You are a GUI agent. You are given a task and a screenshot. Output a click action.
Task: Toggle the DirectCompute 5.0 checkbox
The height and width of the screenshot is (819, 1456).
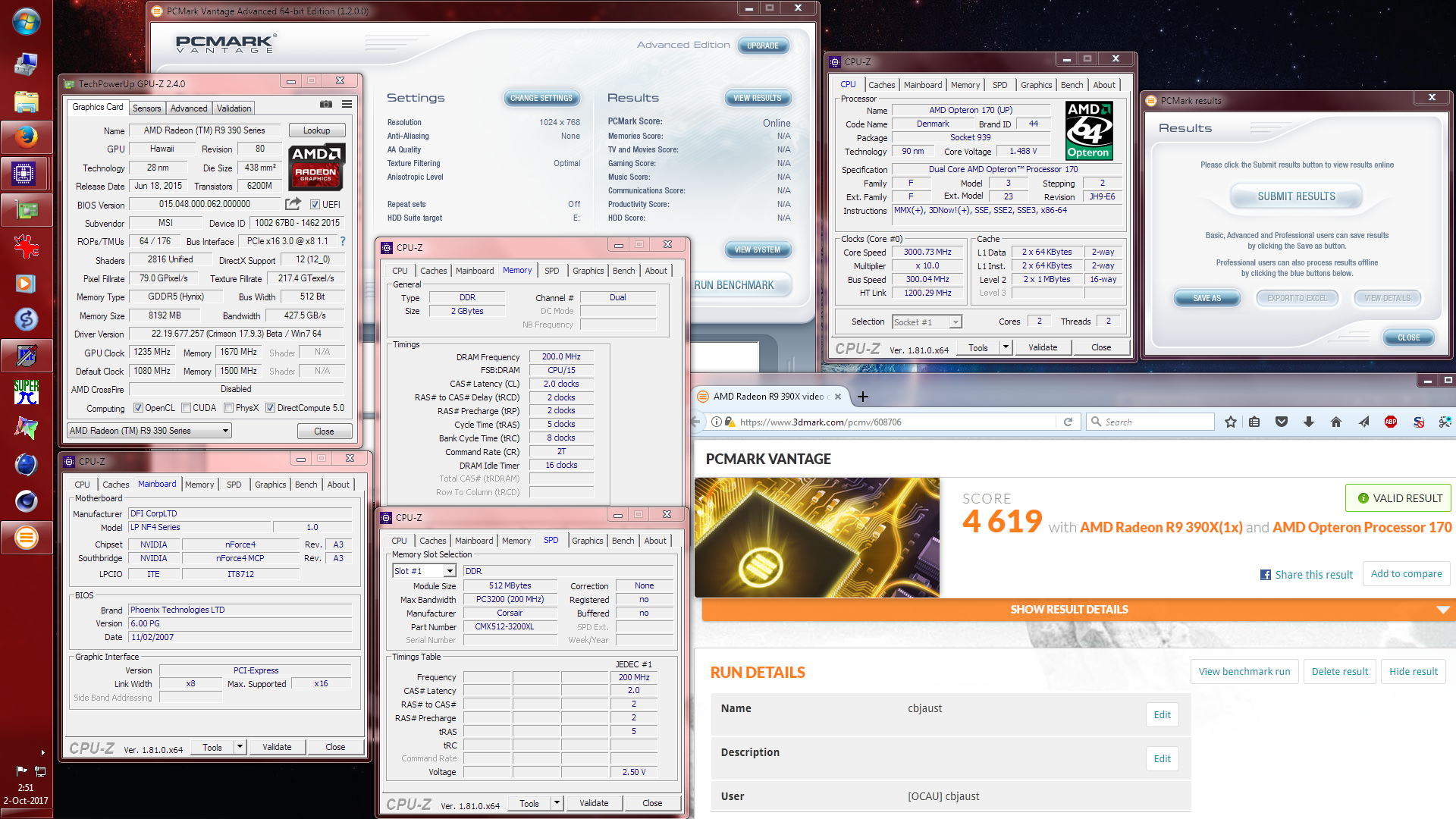click(x=270, y=408)
